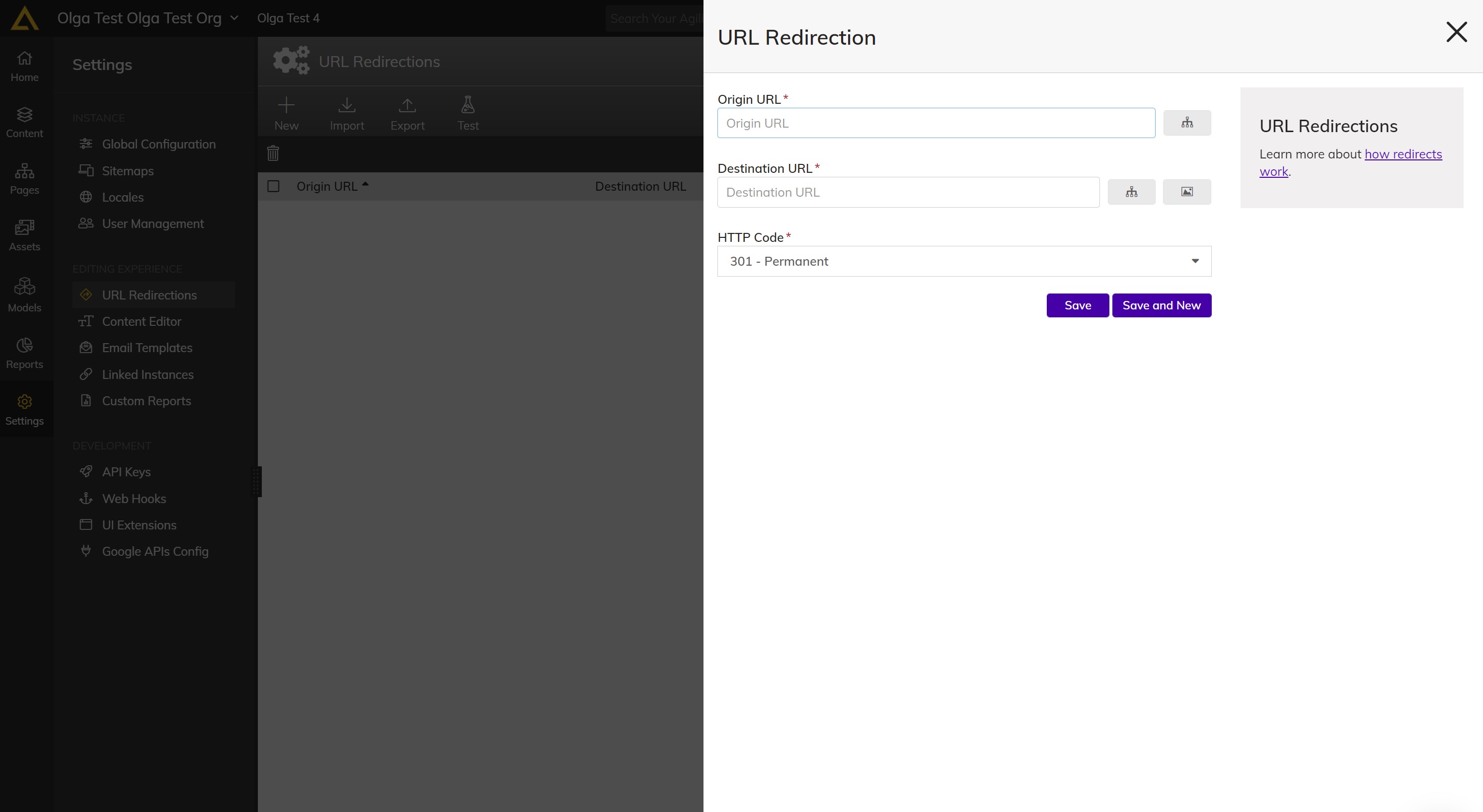Toggle the select-all checkbox in table header
Image resolution: width=1483 pixels, height=812 pixels.
point(273,186)
